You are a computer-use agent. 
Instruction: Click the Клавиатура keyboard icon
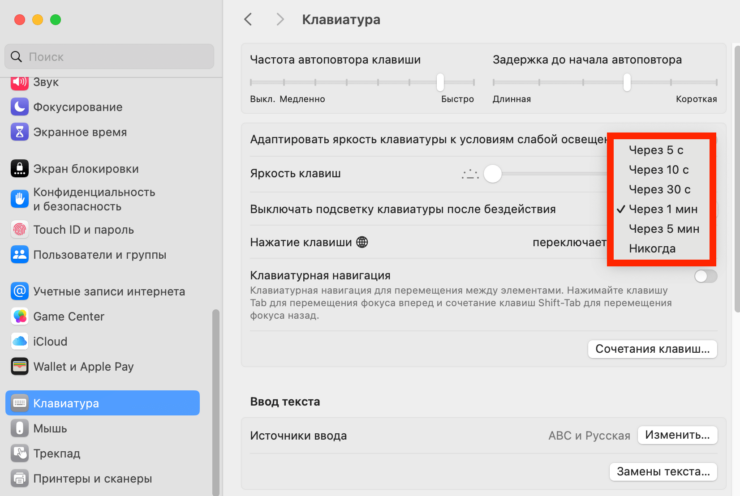click(19, 403)
